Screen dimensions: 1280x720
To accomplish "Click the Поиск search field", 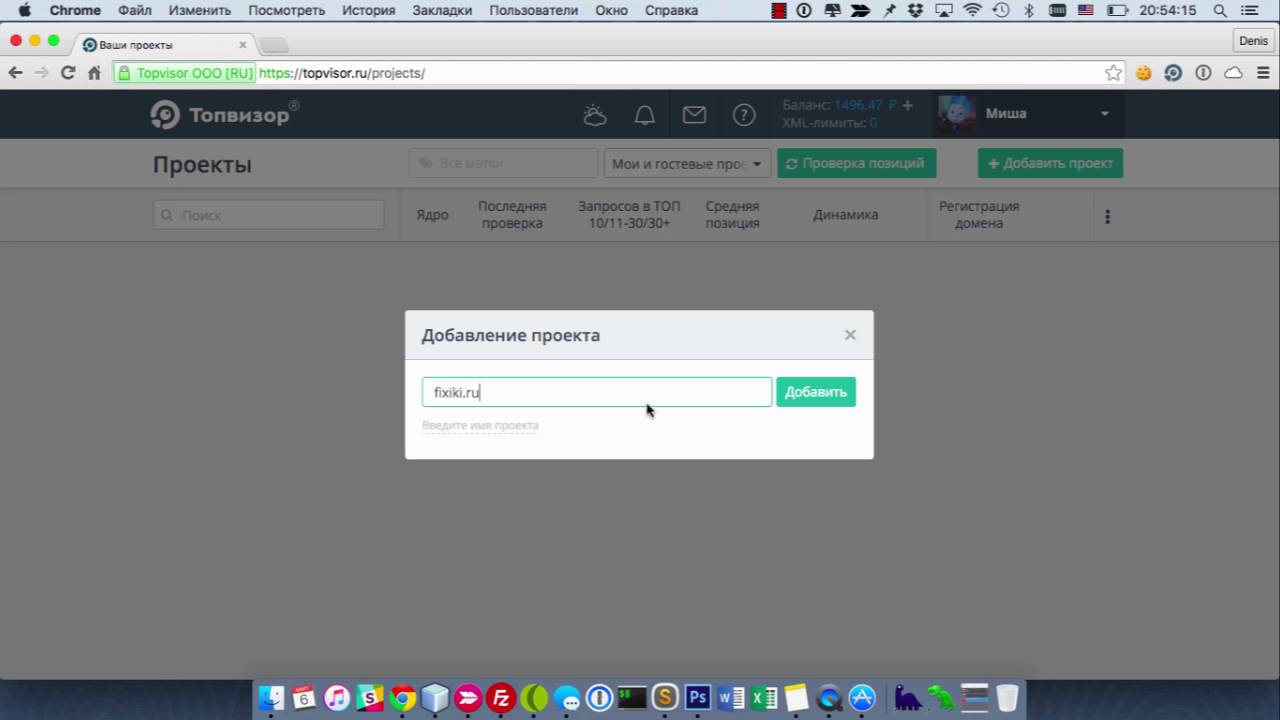I will (269, 215).
